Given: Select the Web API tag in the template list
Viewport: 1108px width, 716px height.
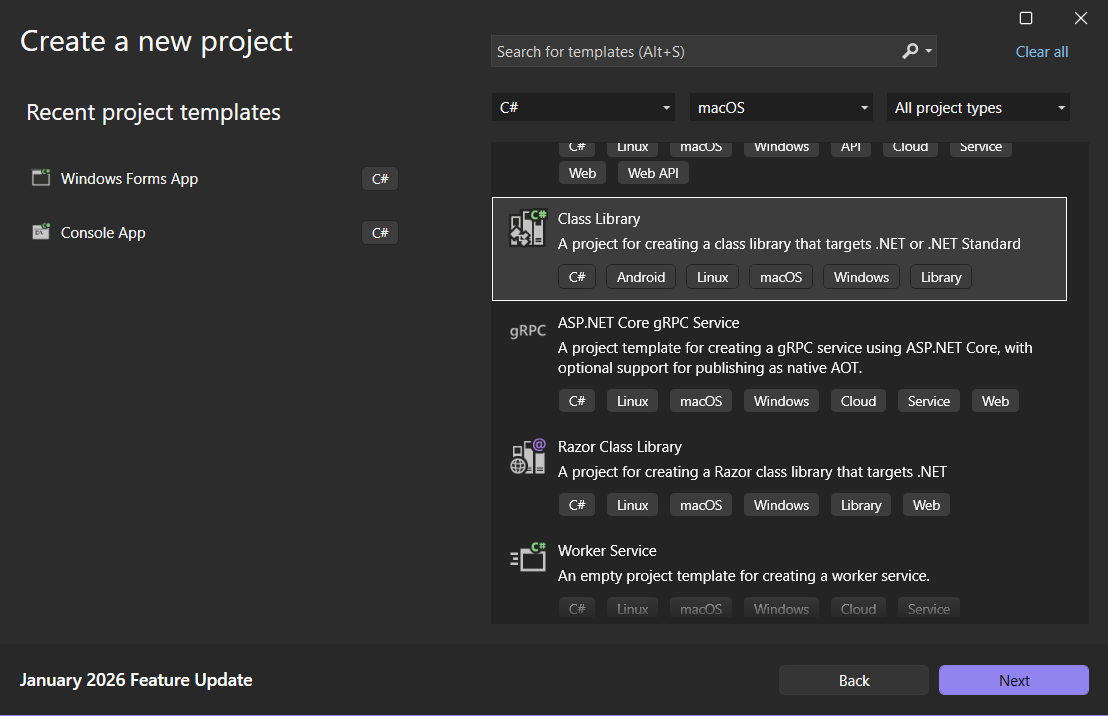Looking at the screenshot, I should tap(652, 172).
